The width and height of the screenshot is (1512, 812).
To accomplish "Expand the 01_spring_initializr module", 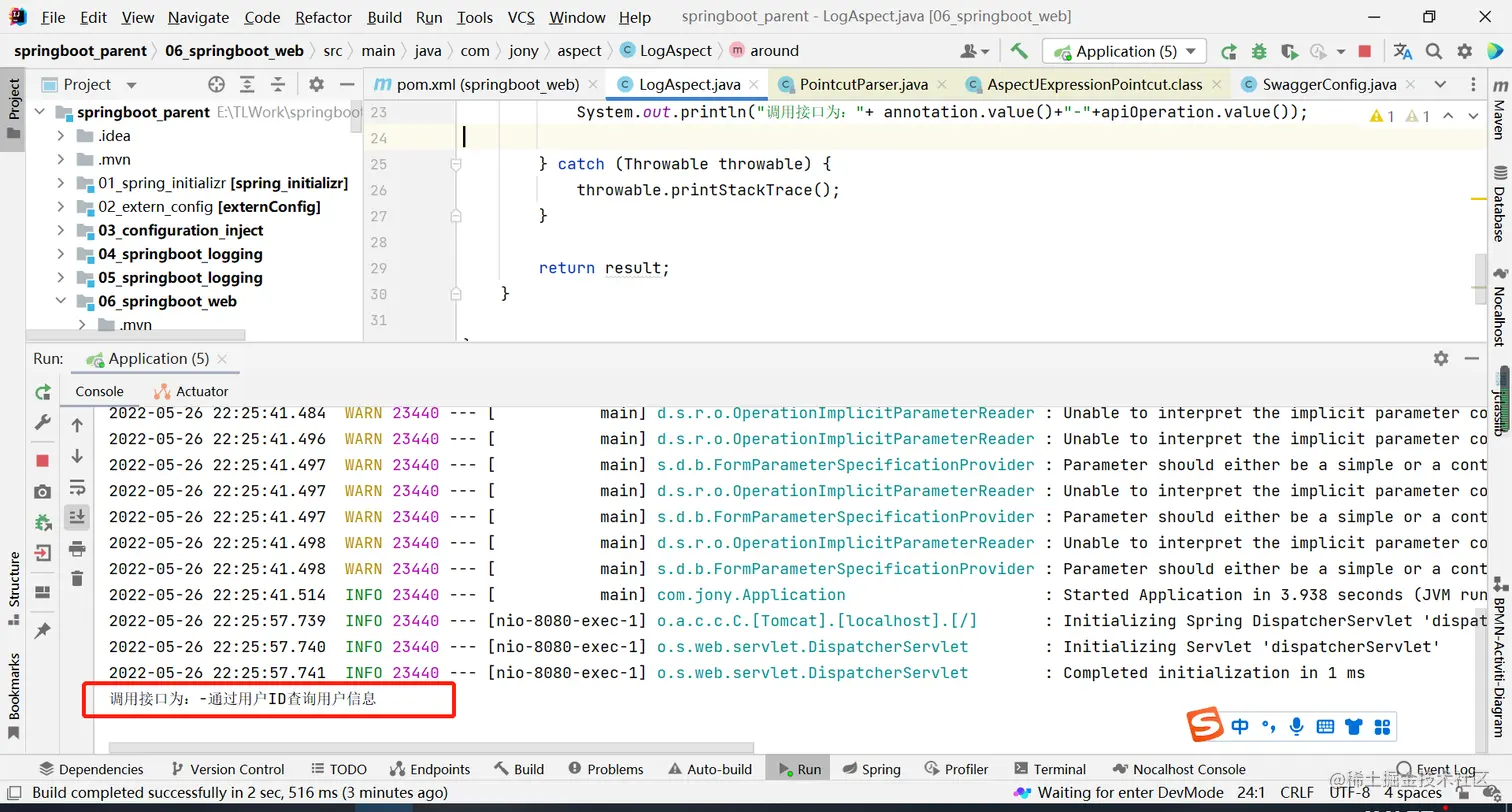I will (60, 183).
